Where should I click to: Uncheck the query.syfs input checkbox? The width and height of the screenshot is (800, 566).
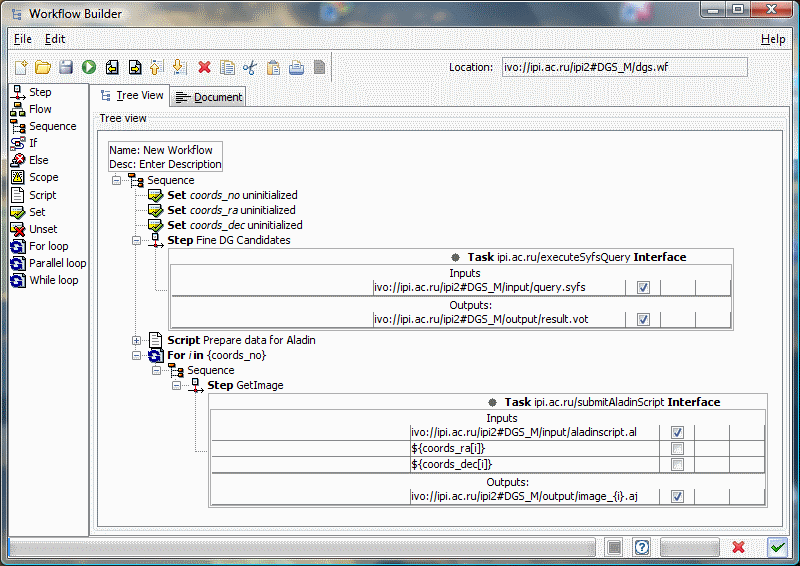click(x=643, y=287)
